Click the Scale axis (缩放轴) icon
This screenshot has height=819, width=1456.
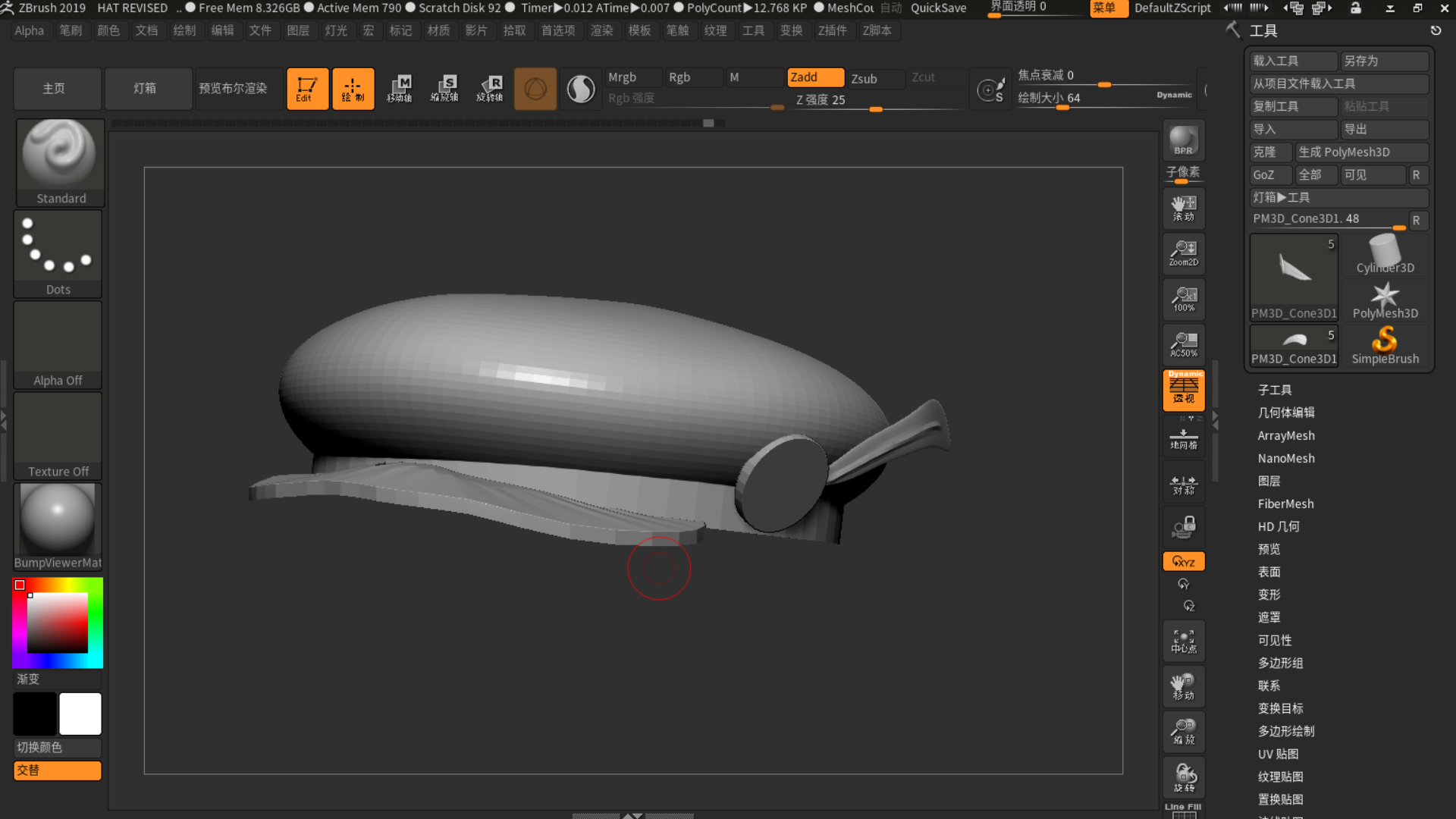(444, 89)
